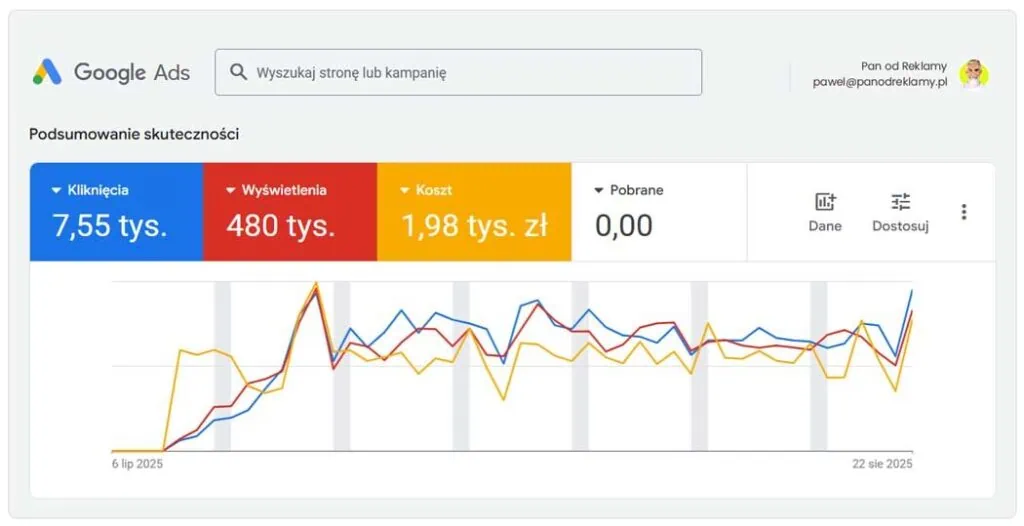The height and width of the screenshot is (526, 1024).
Task: Open the three-dot more options menu
Action: click(x=964, y=212)
